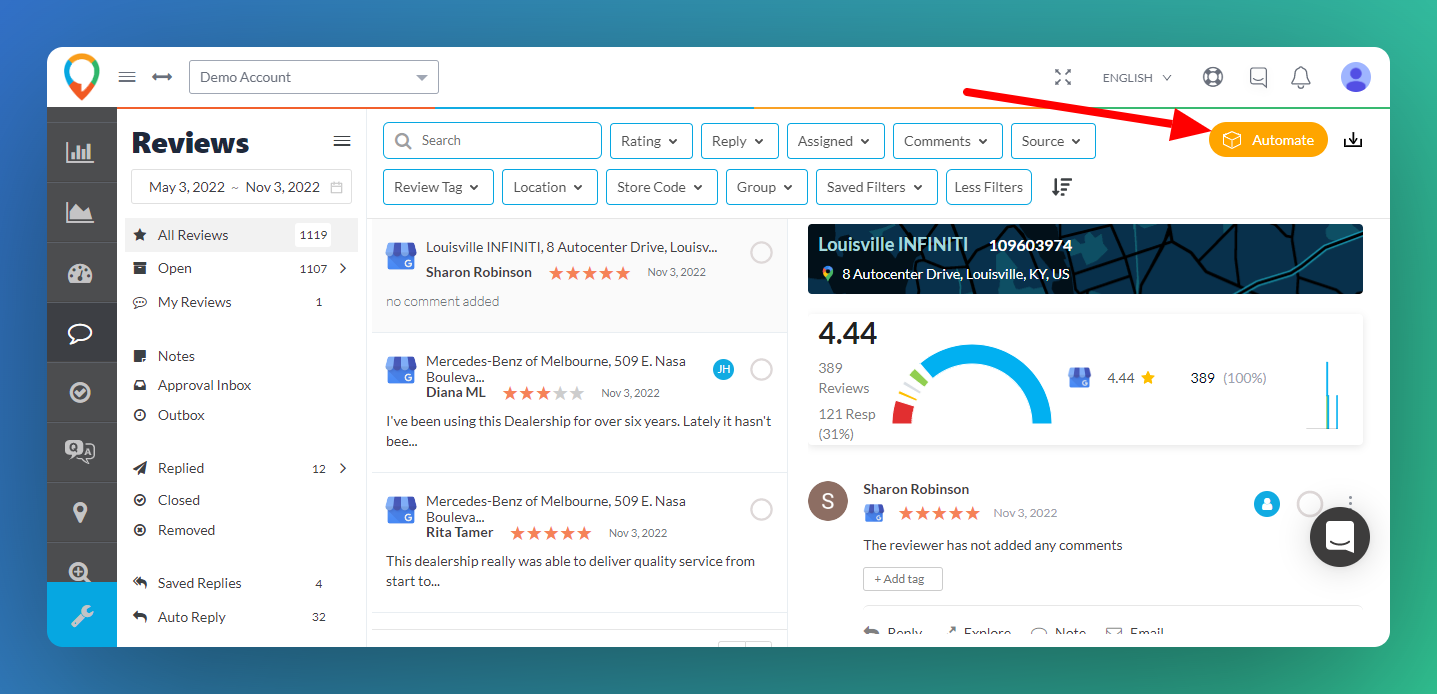Click the Reviews panel menu icon
Screen dimensions: 1437x694
(x=342, y=141)
